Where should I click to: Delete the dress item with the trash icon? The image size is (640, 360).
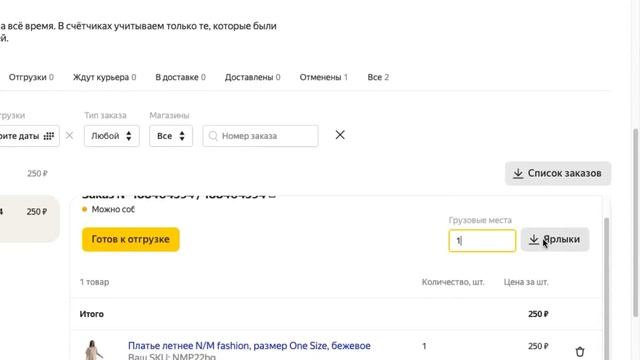[580, 351]
